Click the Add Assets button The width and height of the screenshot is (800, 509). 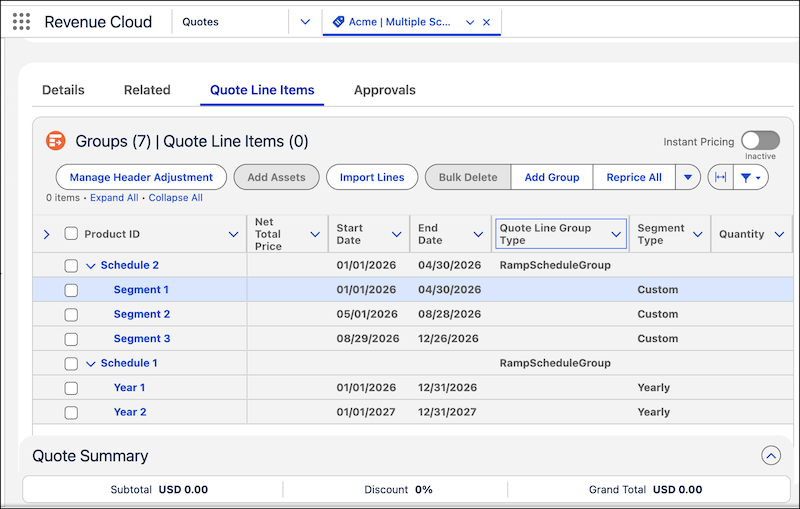pyautogui.click(x=277, y=177)
